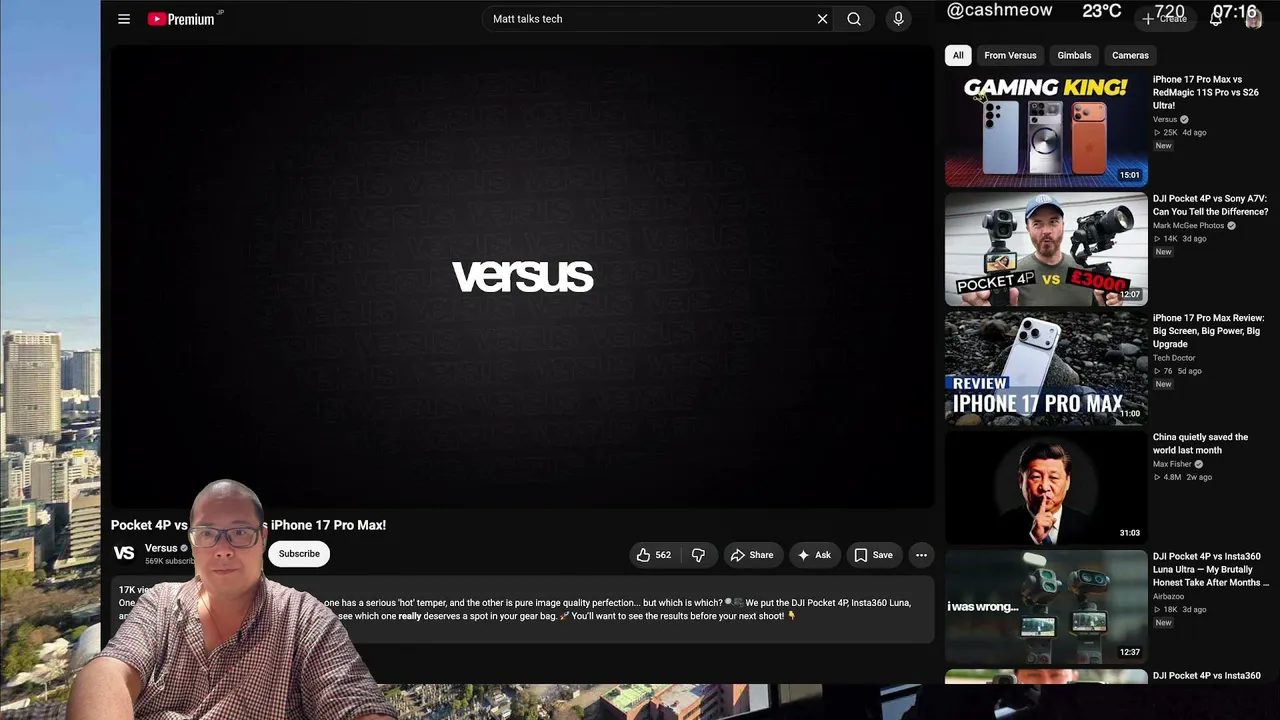1280x720 pixels.
Task: Open title DJI Pocket 4P vs Sony A7V
Action: (1210, 205)
